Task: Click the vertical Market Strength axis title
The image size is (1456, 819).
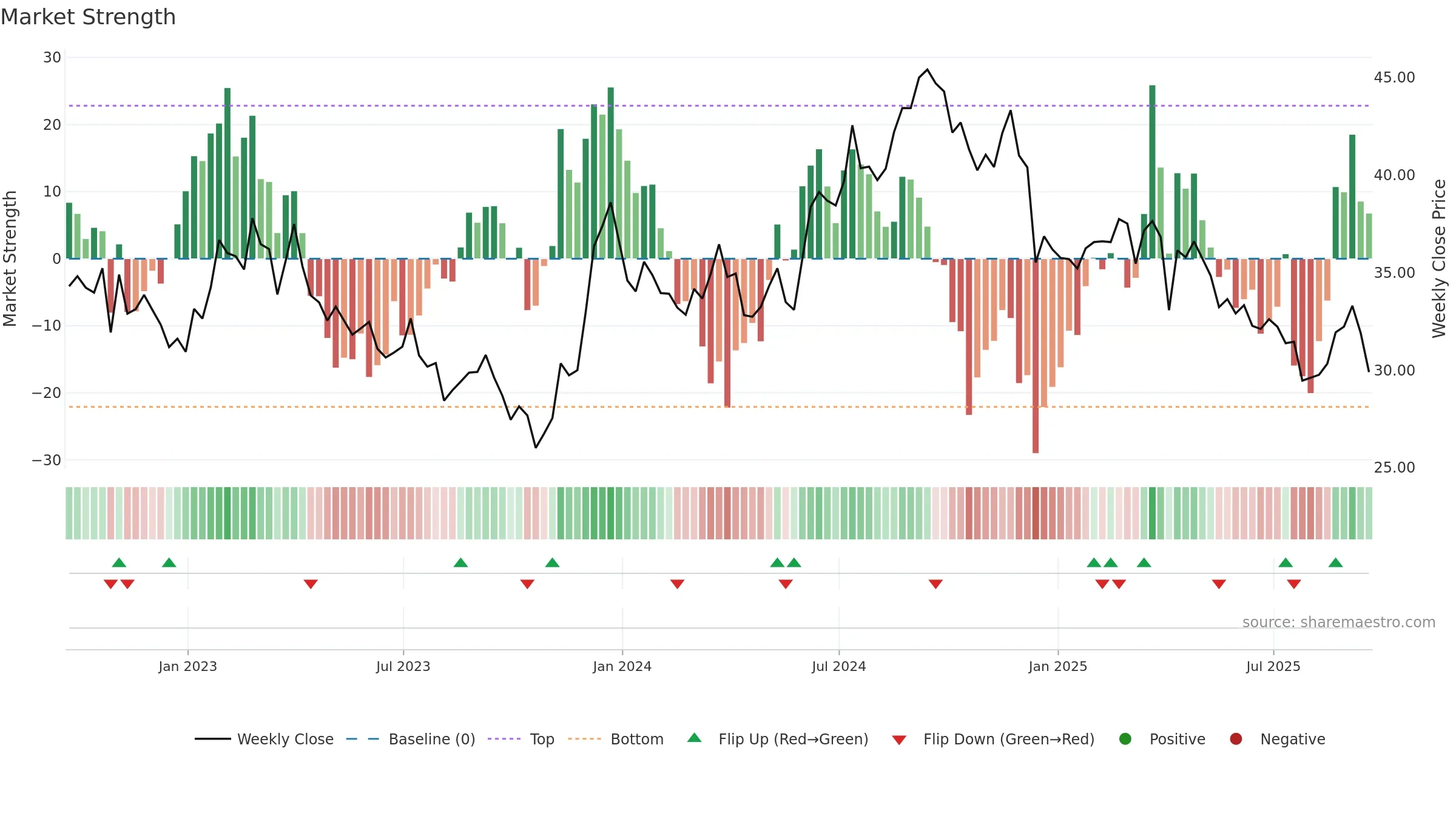Action: point(10,258)
